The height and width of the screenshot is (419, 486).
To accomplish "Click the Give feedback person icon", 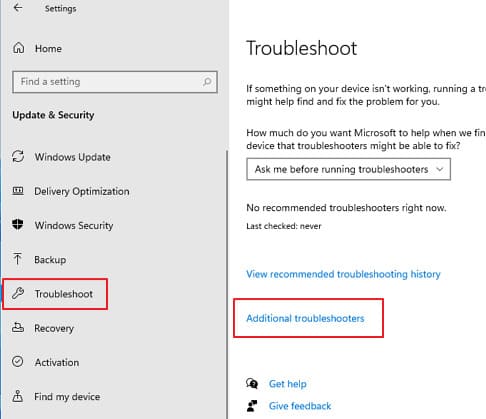I will click(252, 406).
